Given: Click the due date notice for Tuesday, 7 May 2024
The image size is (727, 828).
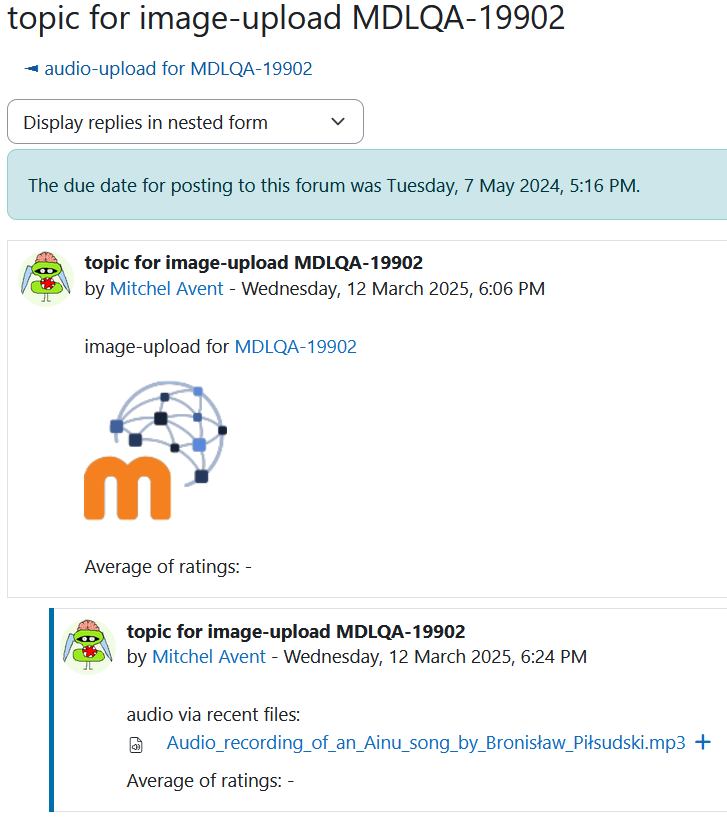Looking at the screenshot, I should tap(367, 185).
